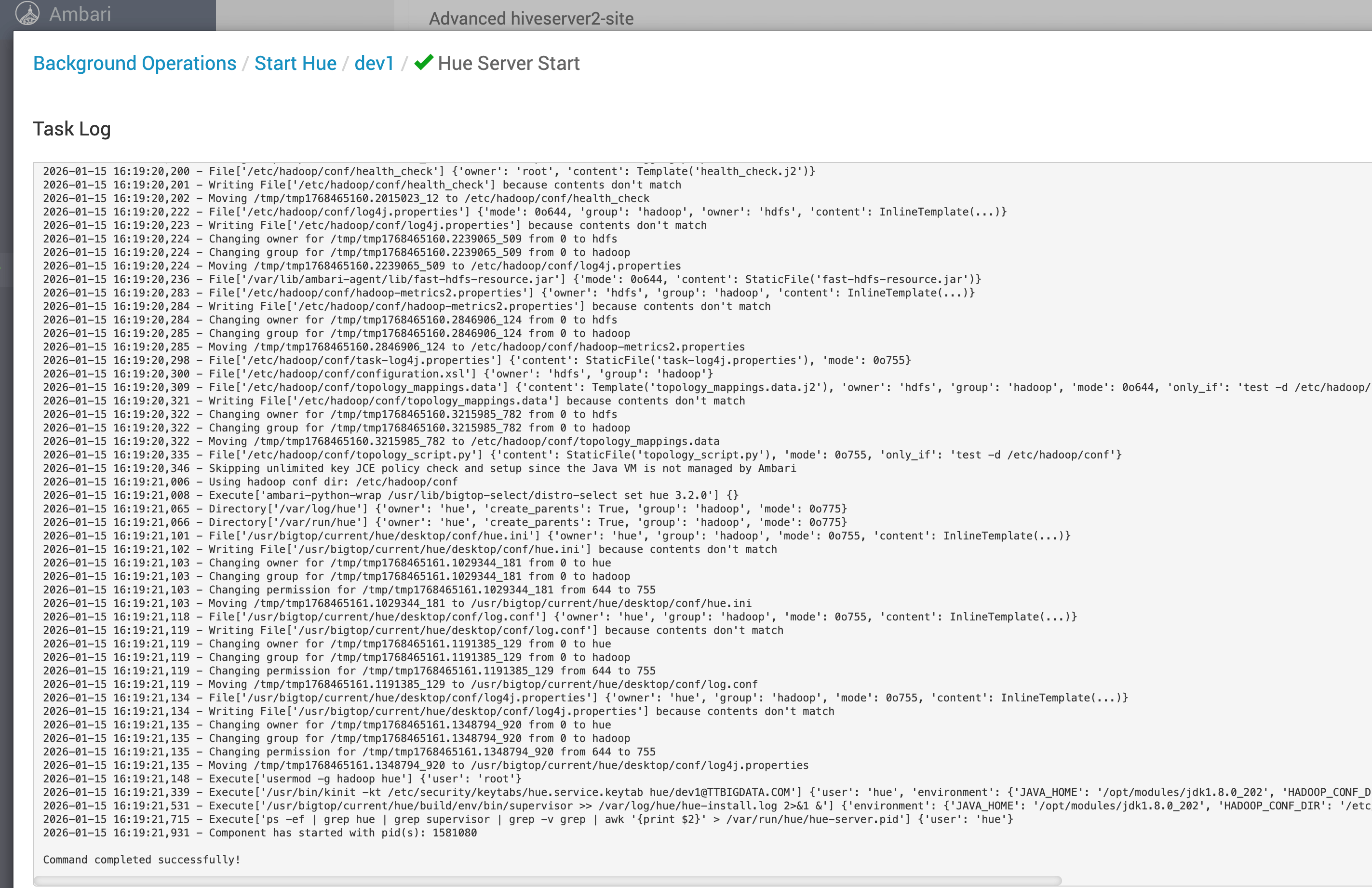Click the 'Component has started with pid(s)' line
Image resolution: width=1372 pixels, height=888 pixels.
[x=259, y=833]
